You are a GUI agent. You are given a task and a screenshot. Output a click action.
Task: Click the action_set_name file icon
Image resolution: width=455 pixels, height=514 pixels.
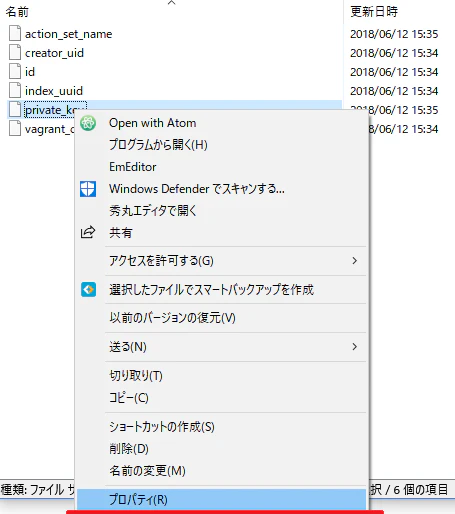pyautogui.click(x=15, y=34)
